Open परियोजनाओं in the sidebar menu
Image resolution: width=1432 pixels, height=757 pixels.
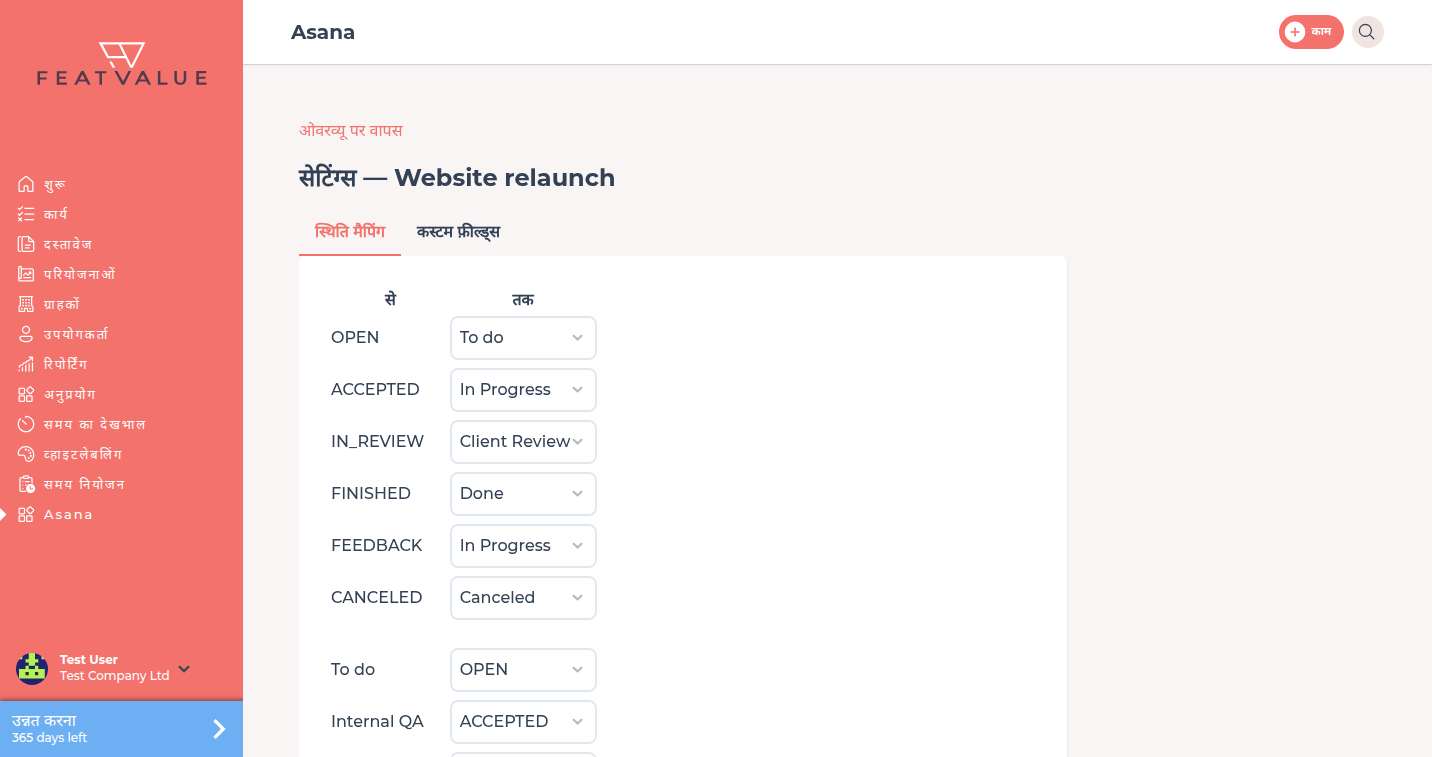pyautogui.click(x=79, y=274)
